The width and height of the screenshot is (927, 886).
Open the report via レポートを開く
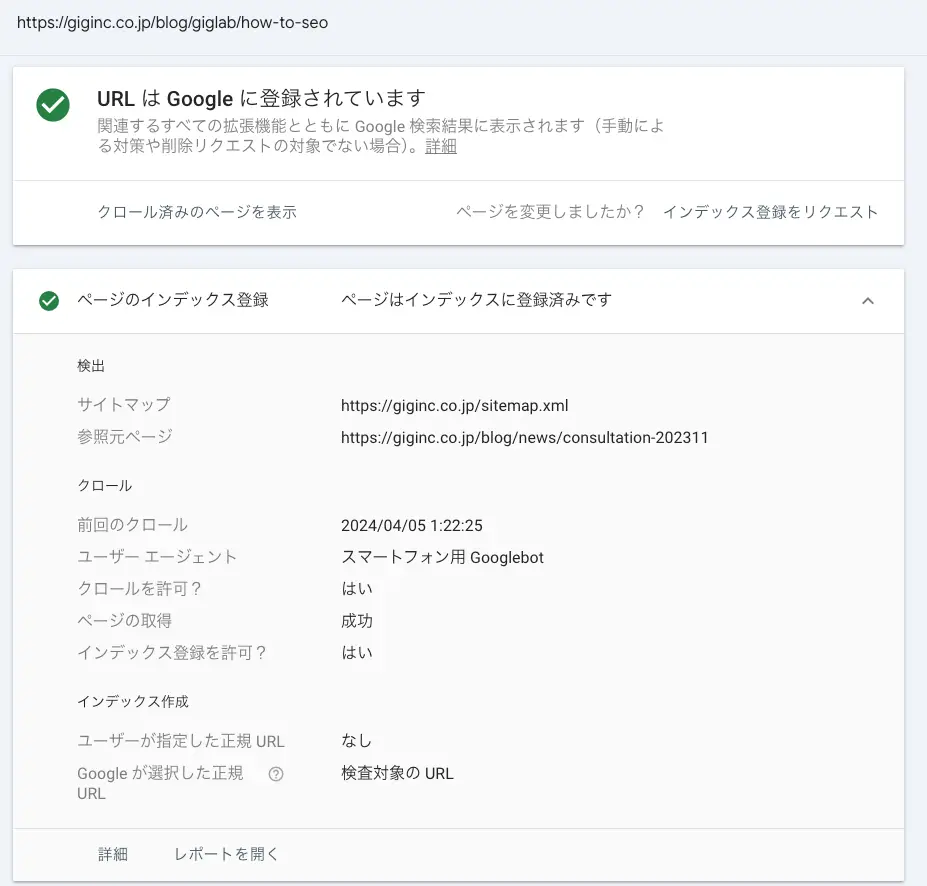coord(226,854)
